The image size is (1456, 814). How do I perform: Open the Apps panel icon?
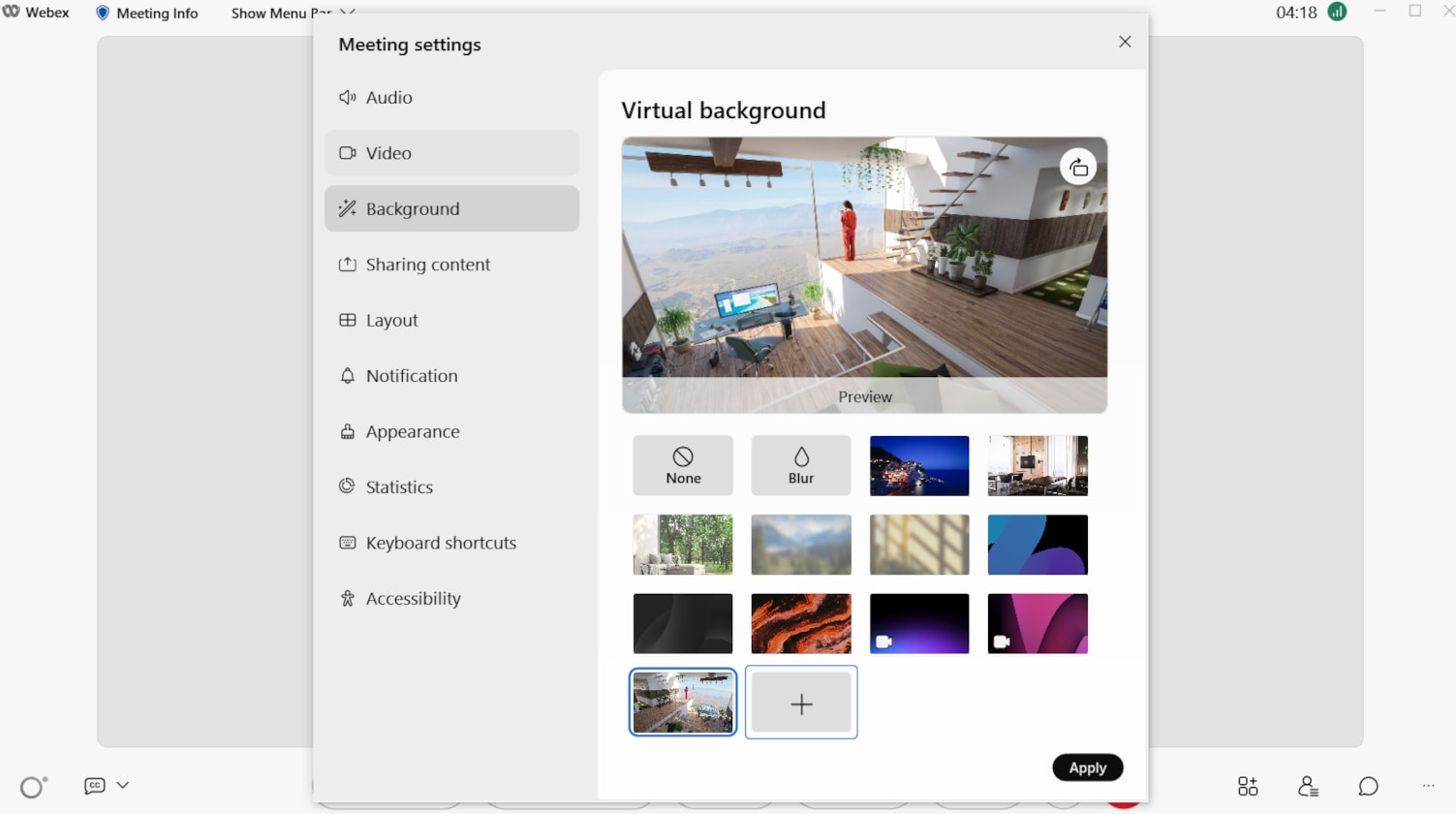pos(1247,786)
